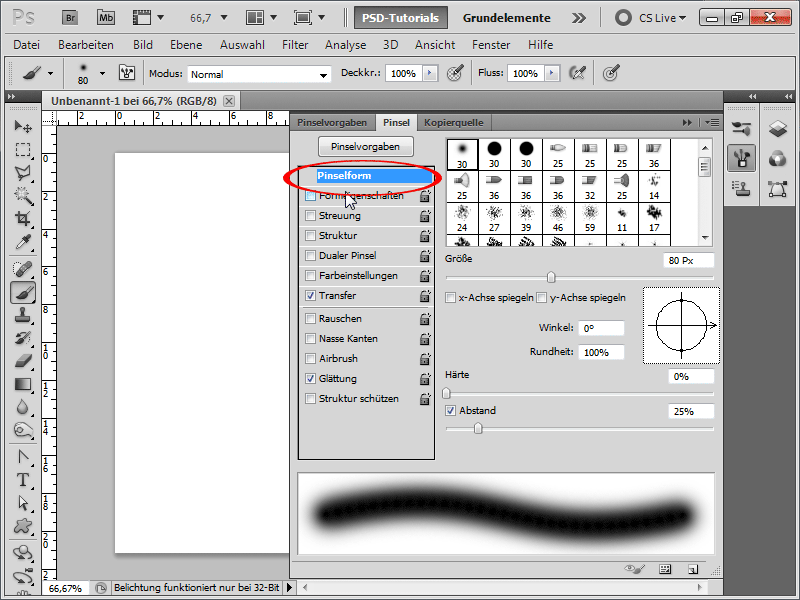Open the Datei menu
The width and height of the screenshot is (800, 600).
27,45
